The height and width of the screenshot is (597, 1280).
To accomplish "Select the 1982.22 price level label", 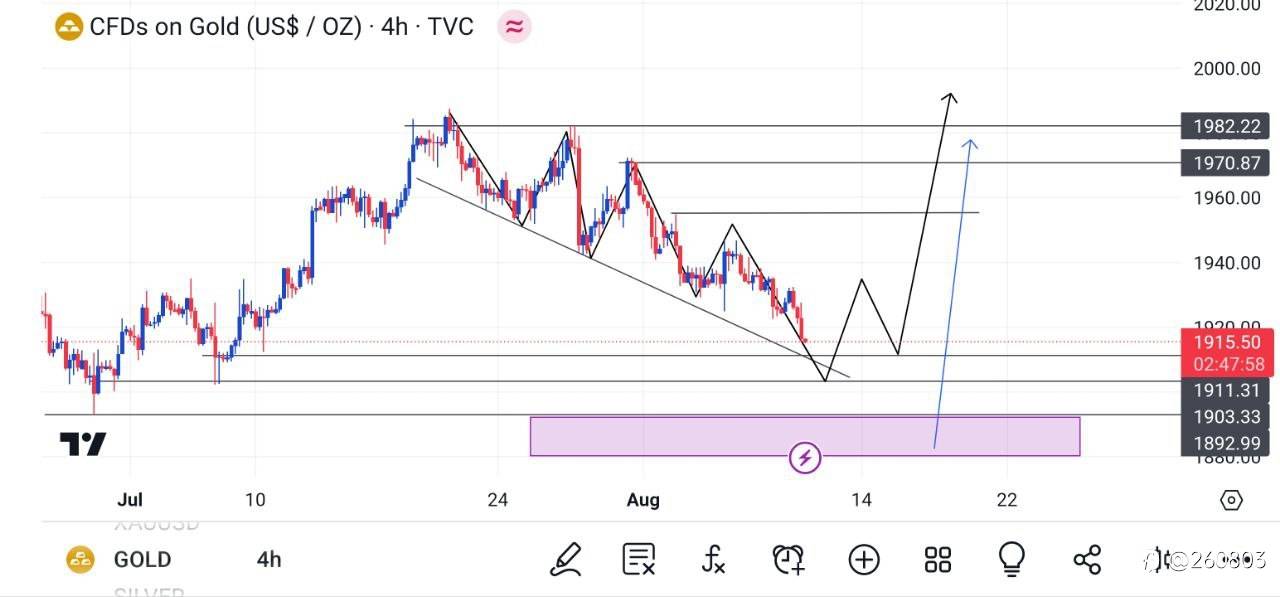I will click(1225, 126).
